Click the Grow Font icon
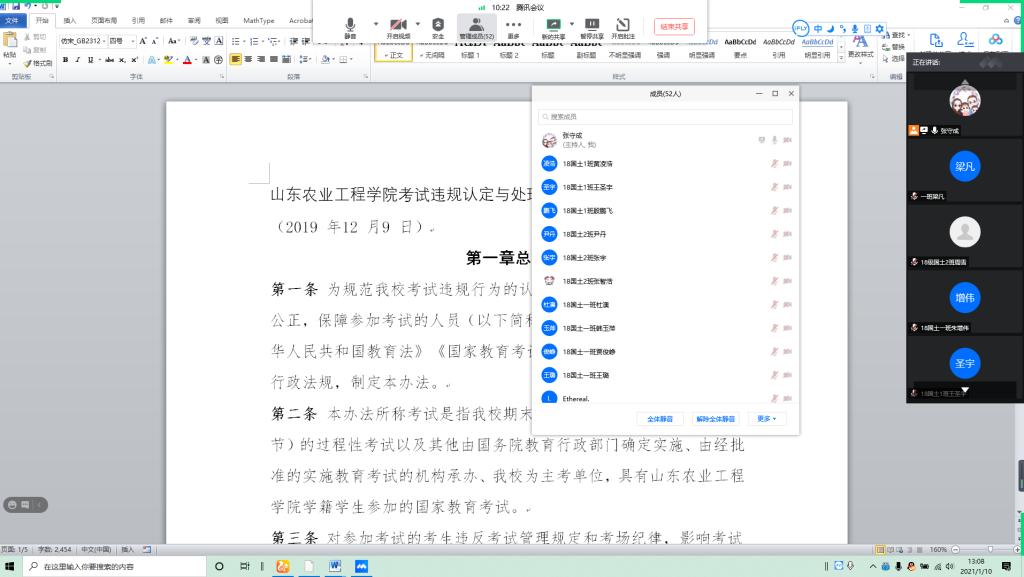Screen dimensions: 1024x577 (x=143, y=40)
